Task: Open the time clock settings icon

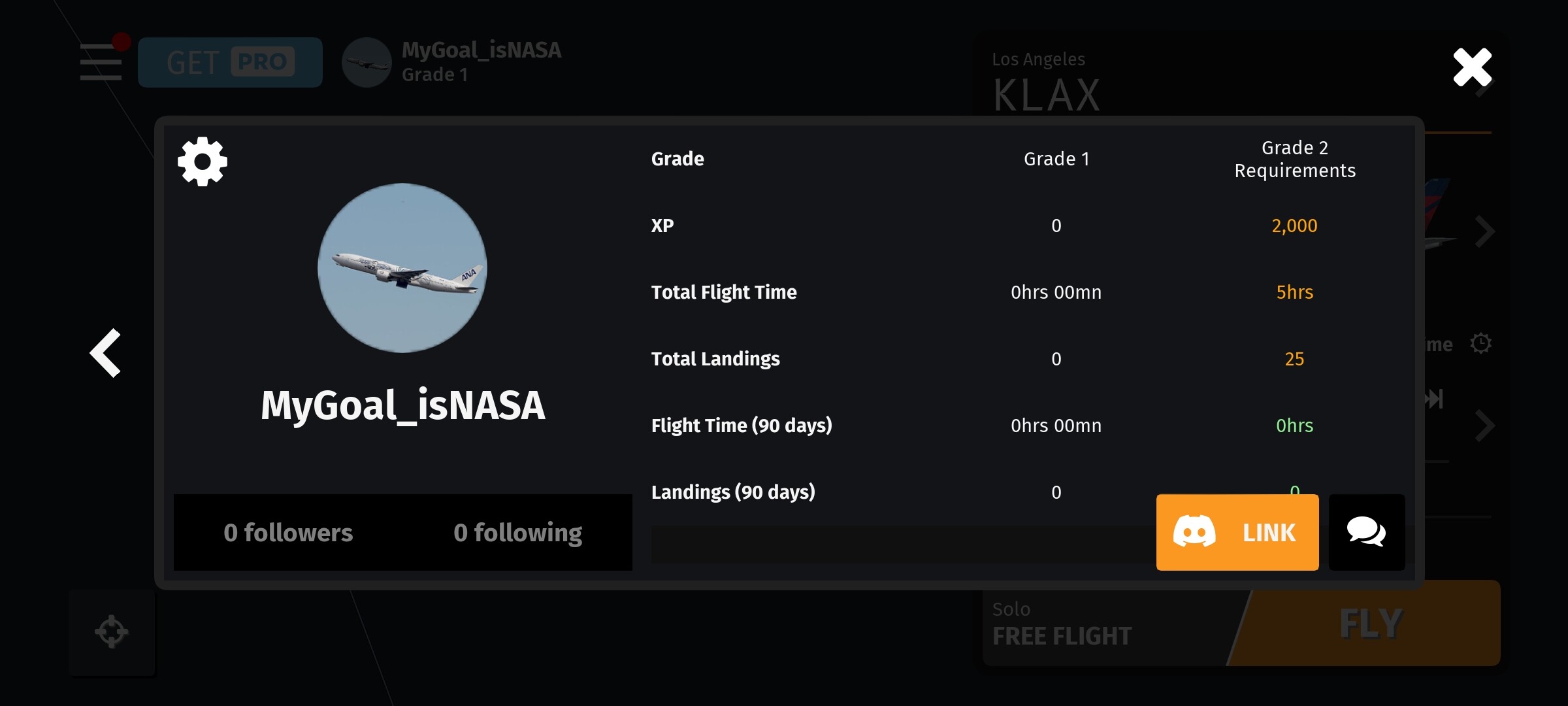Action: pos(1480,343)
